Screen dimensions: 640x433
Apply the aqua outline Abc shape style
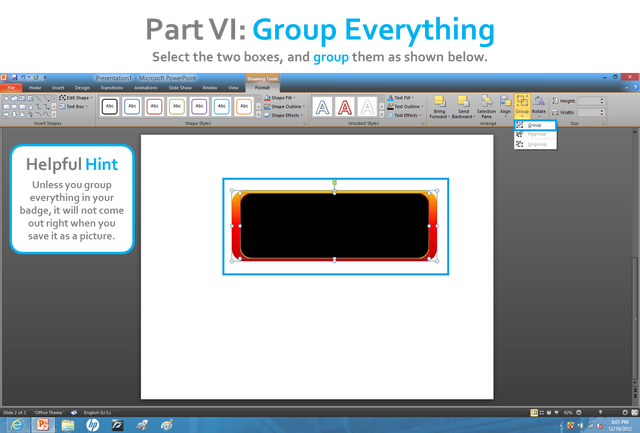(222, 107)
